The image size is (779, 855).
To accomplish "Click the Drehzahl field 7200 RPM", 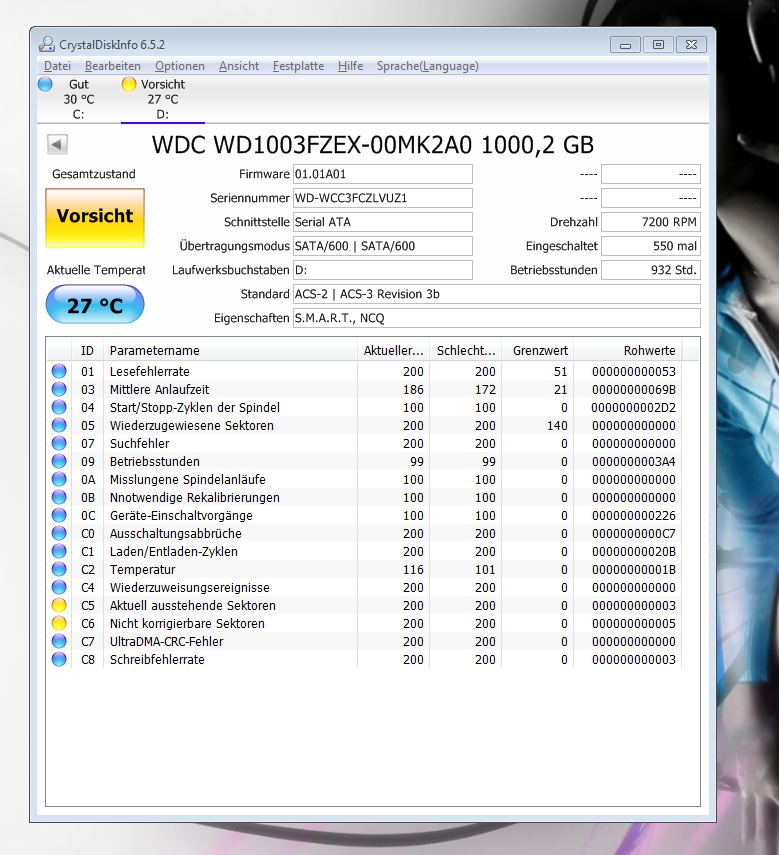I will 651,222.
